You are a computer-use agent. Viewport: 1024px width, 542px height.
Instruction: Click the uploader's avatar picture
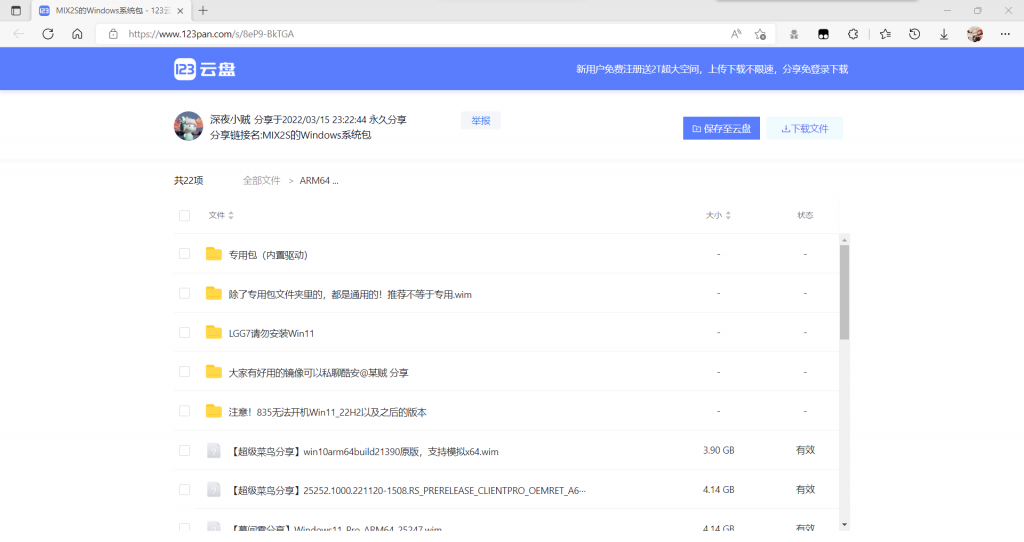188,126
